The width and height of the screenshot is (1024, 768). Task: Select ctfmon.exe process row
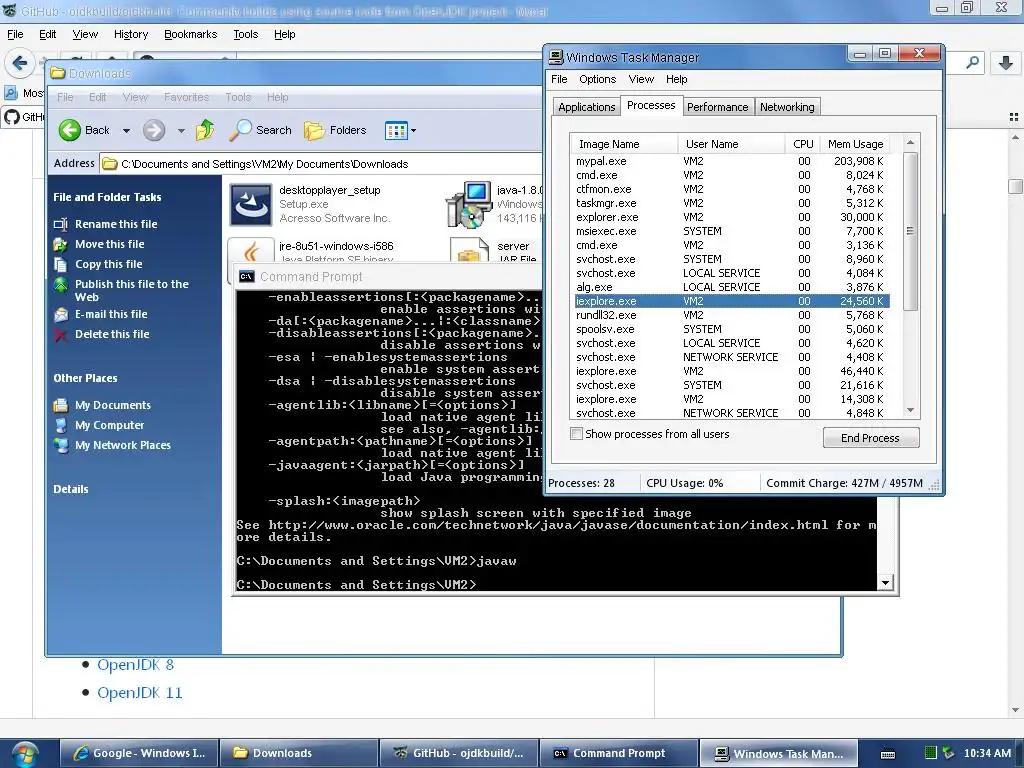(x=730, y=189)
